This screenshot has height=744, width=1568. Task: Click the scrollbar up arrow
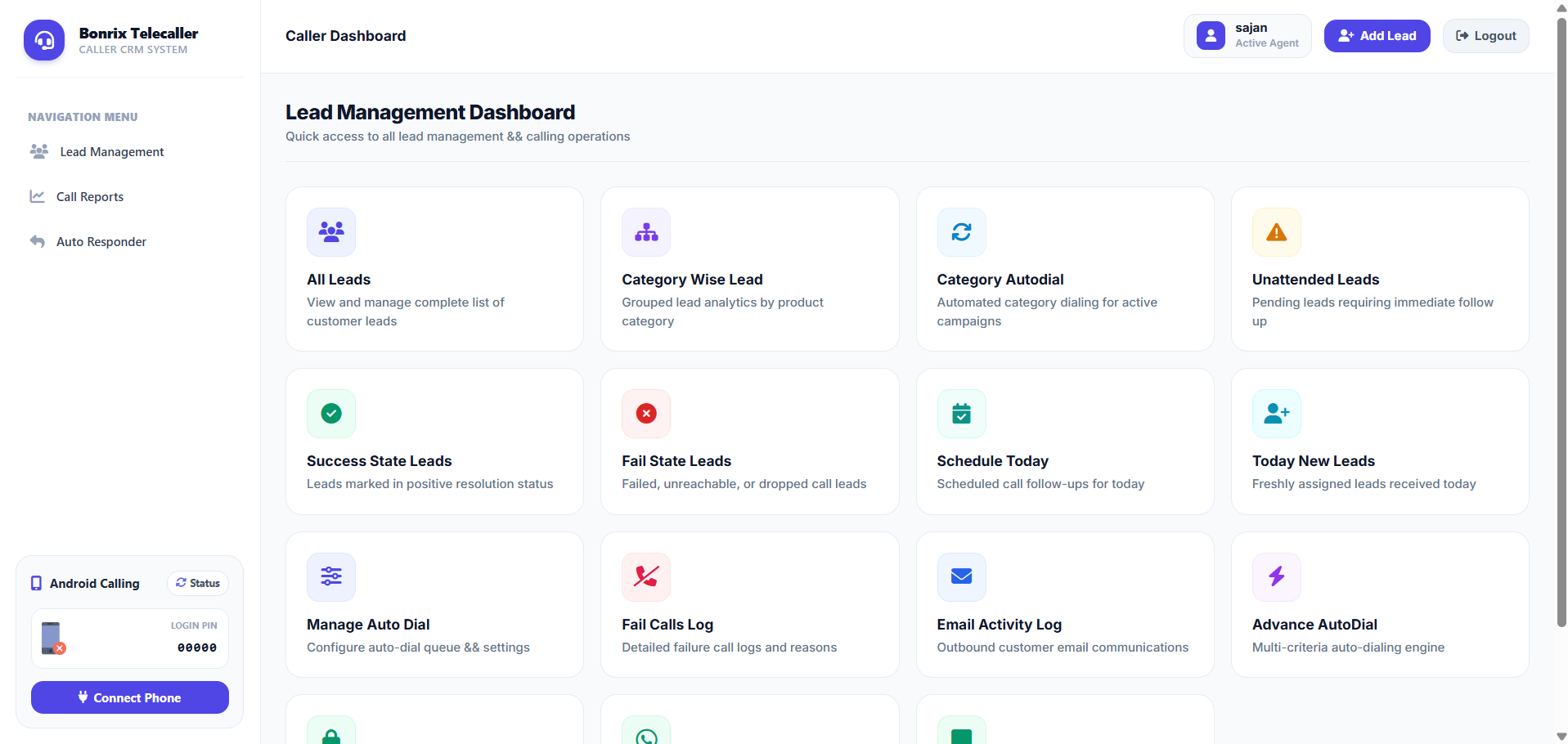coord(1561,7)
